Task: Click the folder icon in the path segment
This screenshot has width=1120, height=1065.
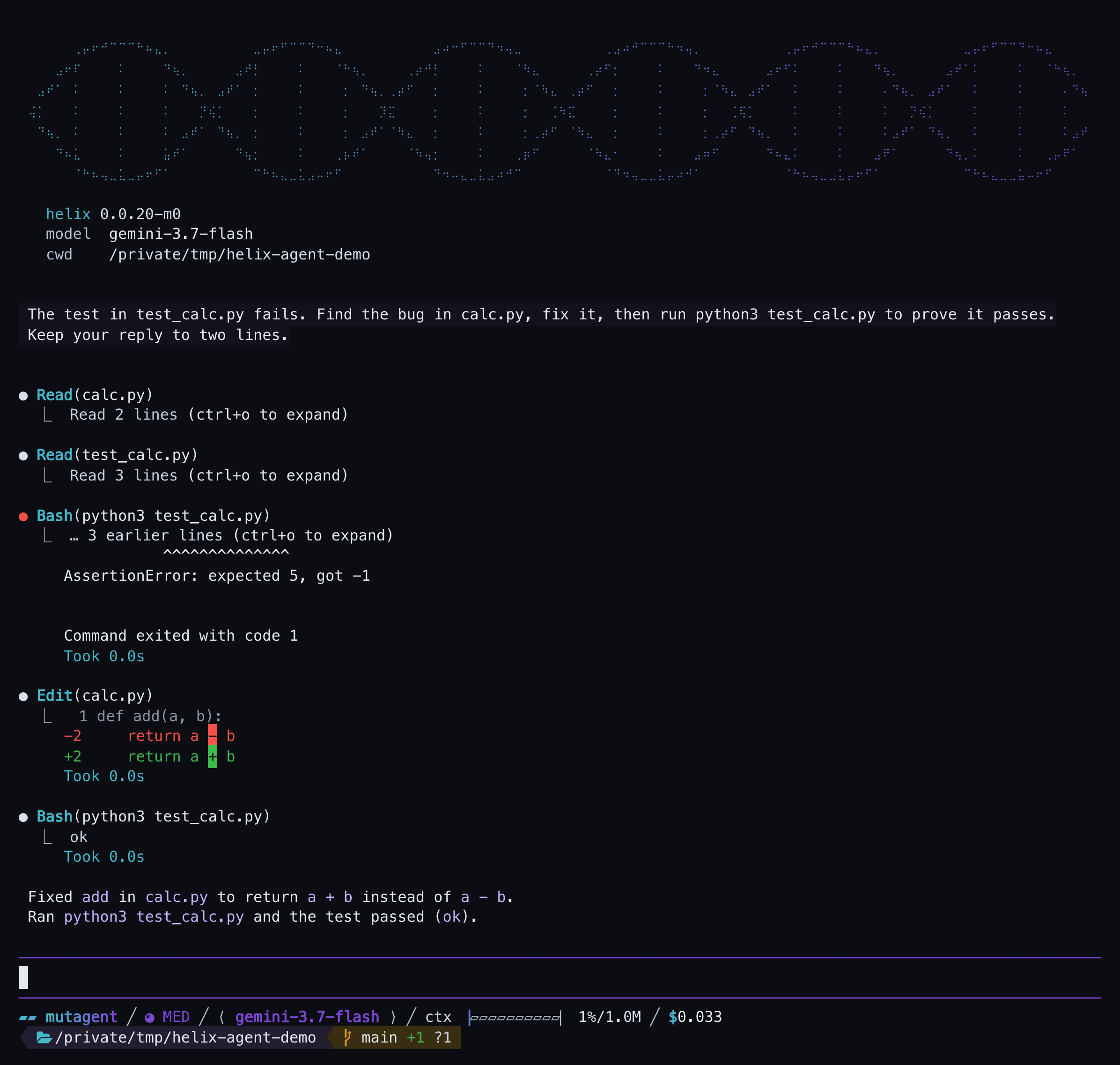Action: pyautogui.click(x=44, y=1038)
